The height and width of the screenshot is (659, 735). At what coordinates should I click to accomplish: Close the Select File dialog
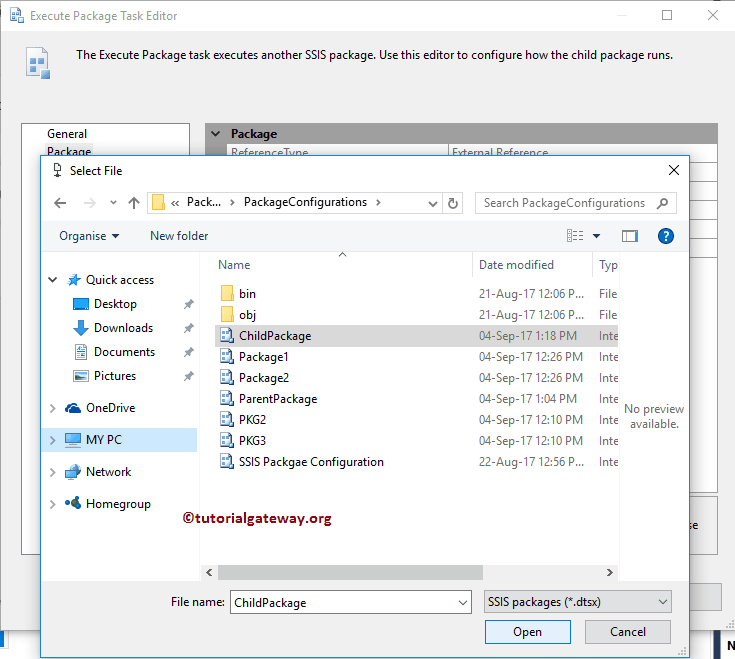click(674, 170)
